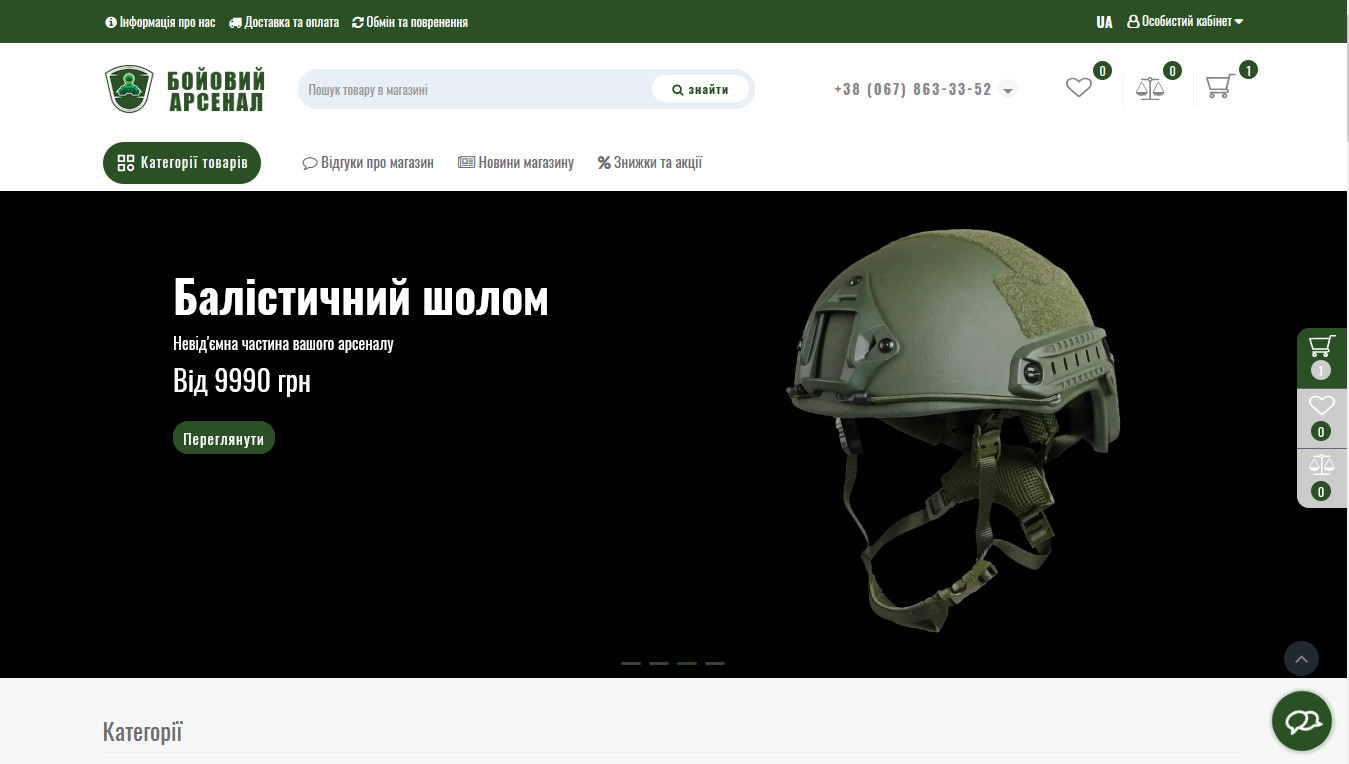Click the floating sidebar cart icon

pos(1321,347)
